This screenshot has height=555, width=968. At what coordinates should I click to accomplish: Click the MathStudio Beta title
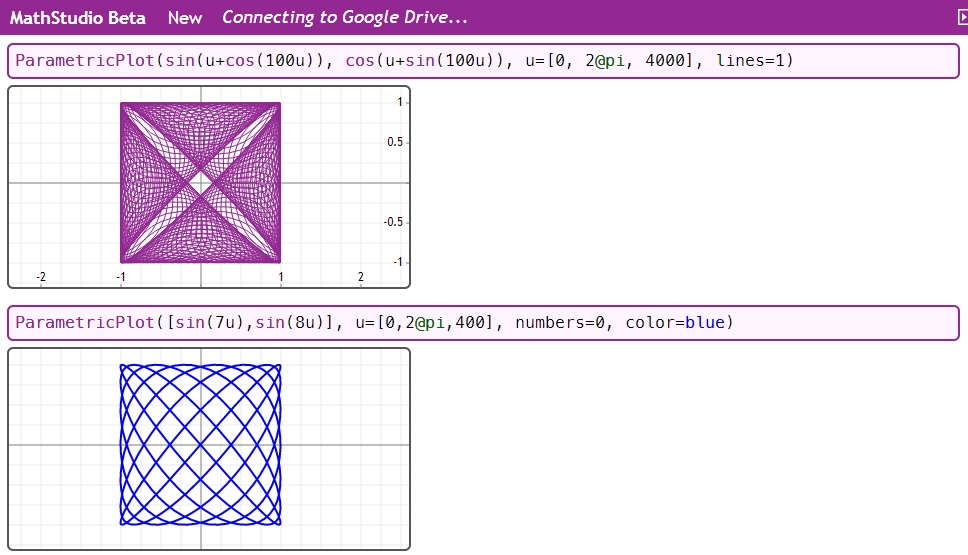tap(78, 18)
